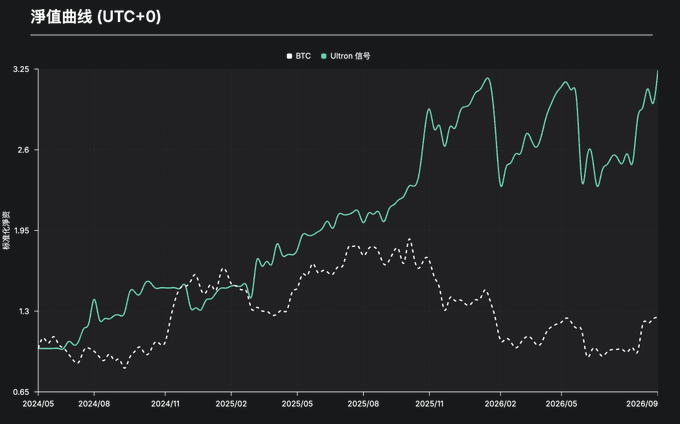
Task: Click the 2026/05 x-axis date label
Action: pyautogui.click(x=562, y=404)
